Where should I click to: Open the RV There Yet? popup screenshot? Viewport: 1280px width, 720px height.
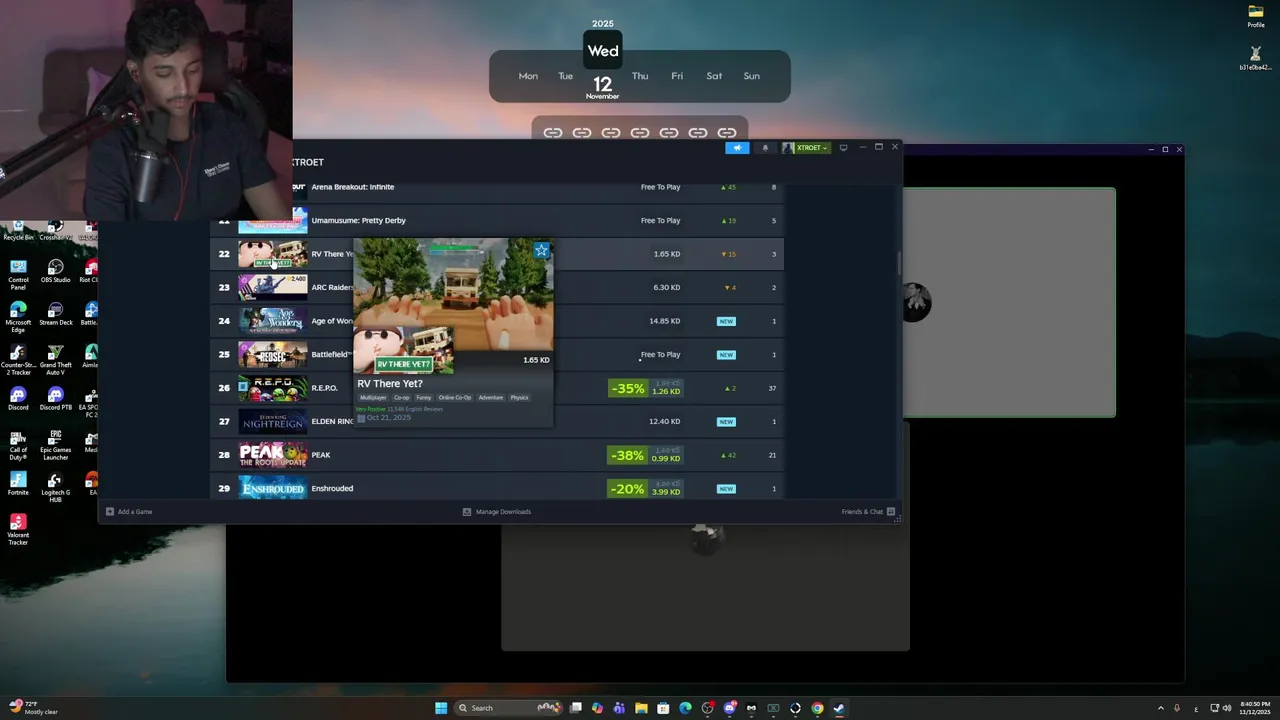[x=453, y=295]
